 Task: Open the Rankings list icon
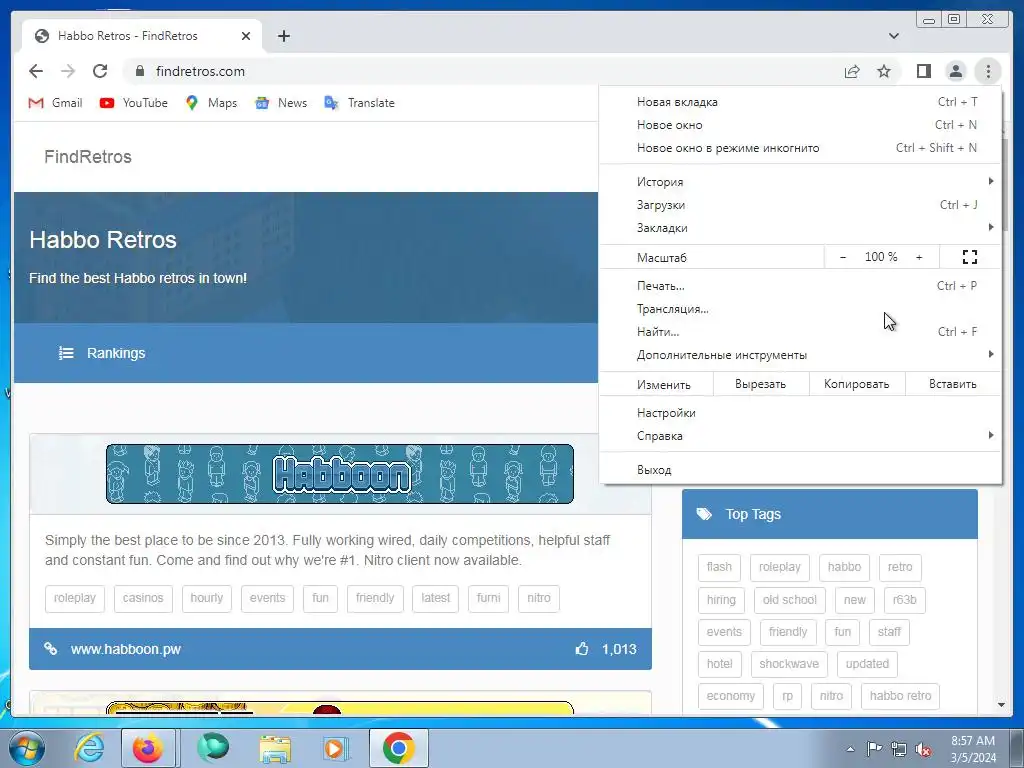click(66, 353)
